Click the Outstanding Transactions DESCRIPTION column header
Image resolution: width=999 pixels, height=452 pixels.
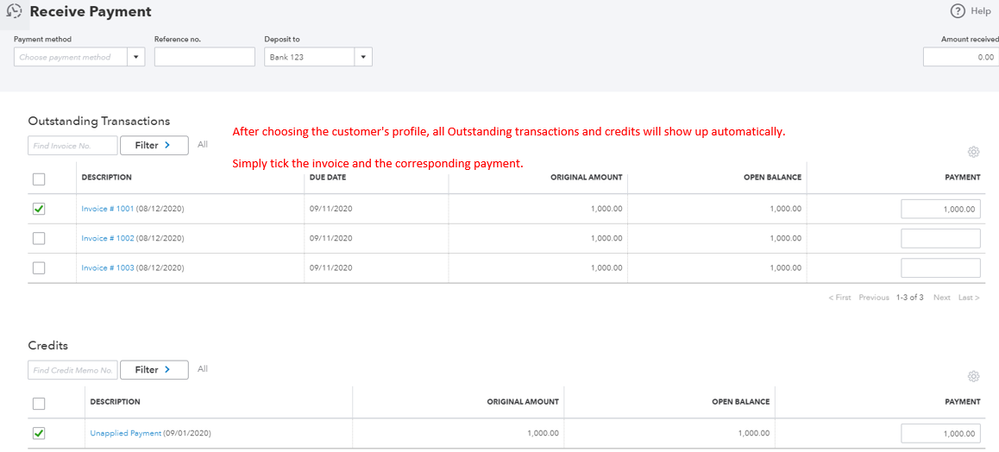pos(106,177)
